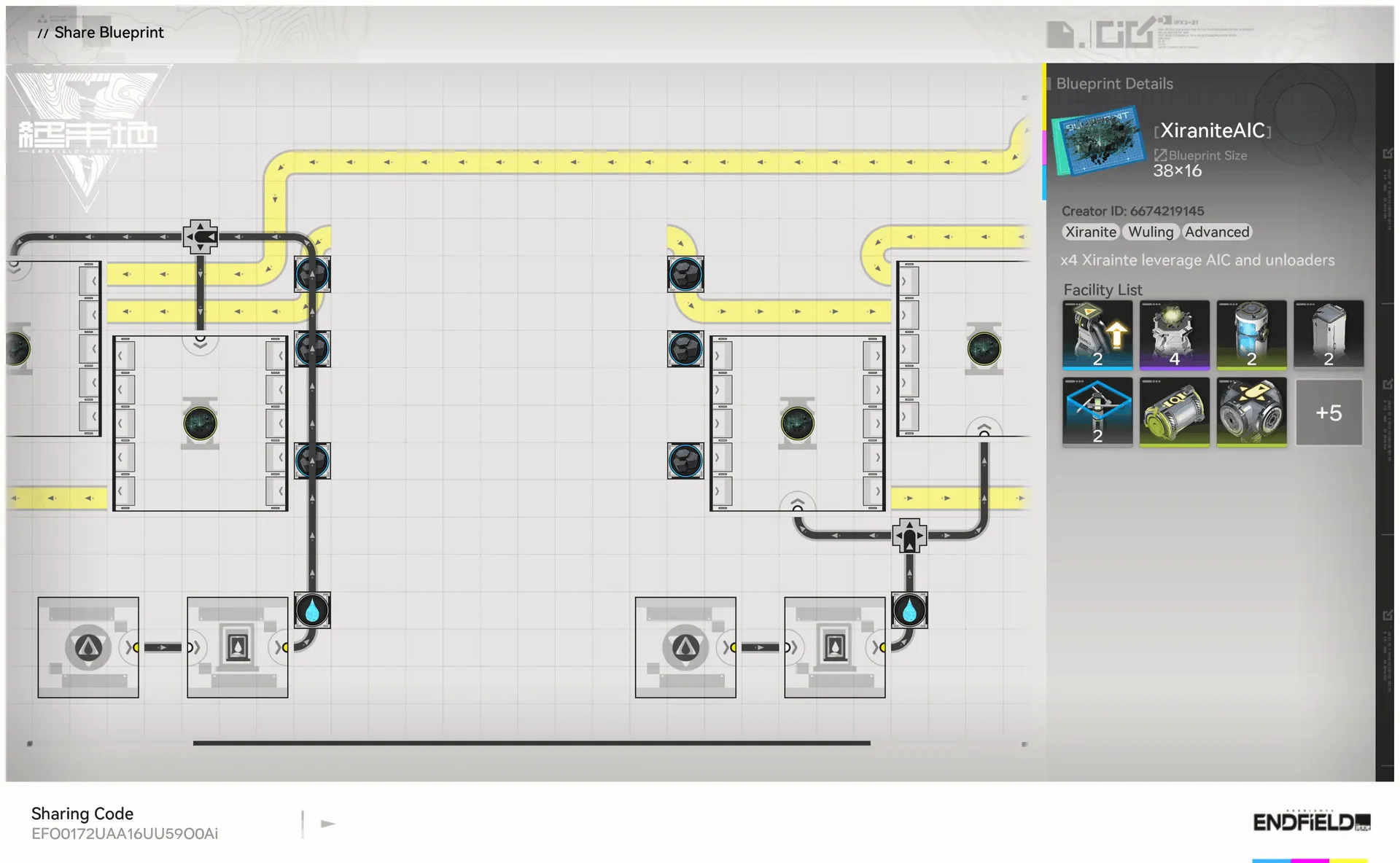Click the Xiranite item in the left storage box
The image size is (1400, 863).
point(200,423)
